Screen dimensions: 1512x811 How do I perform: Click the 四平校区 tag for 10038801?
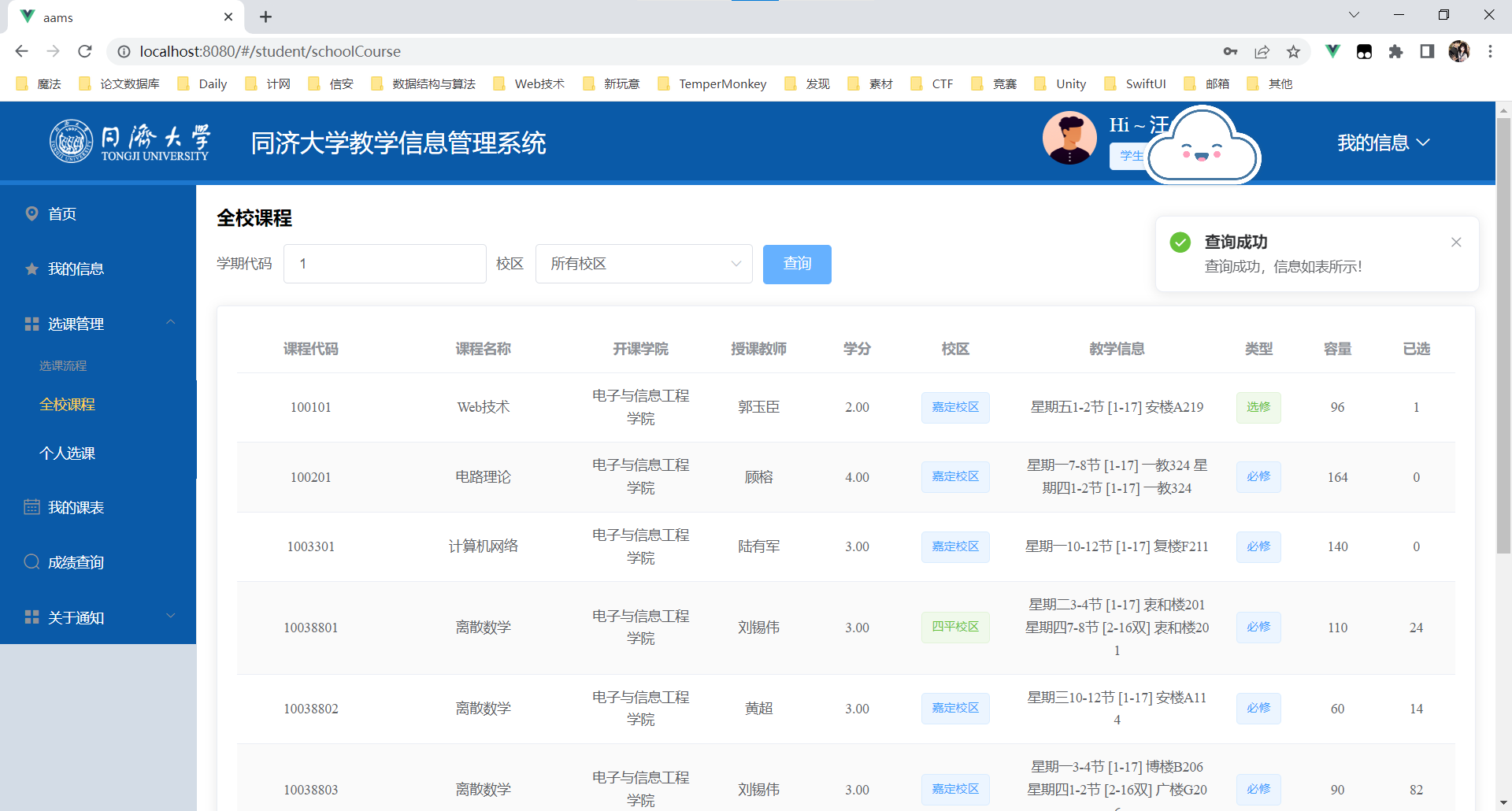(955, 628)
